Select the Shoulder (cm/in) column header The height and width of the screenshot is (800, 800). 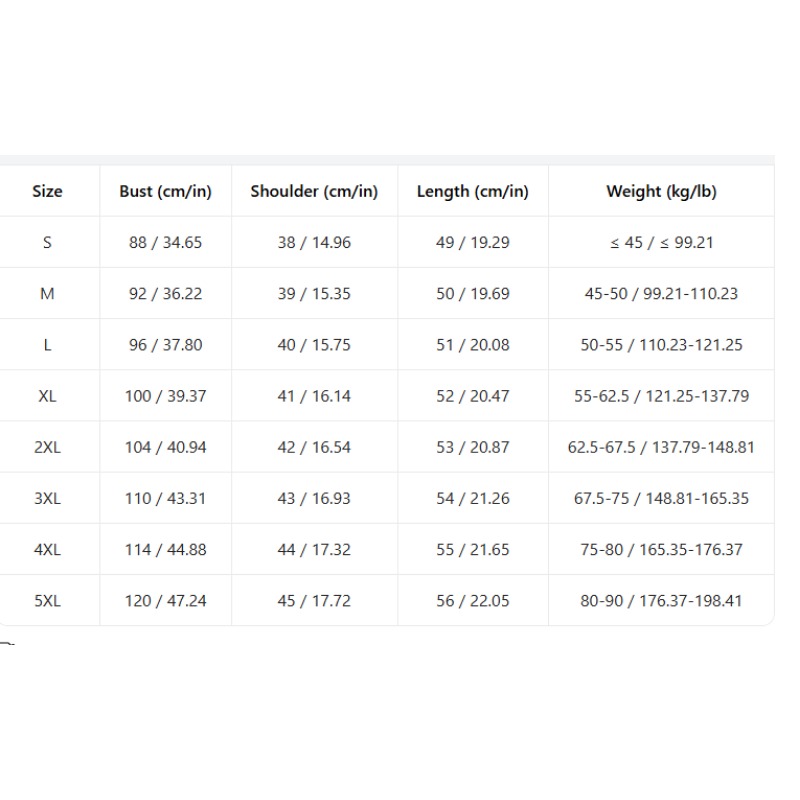coord(314,191)
